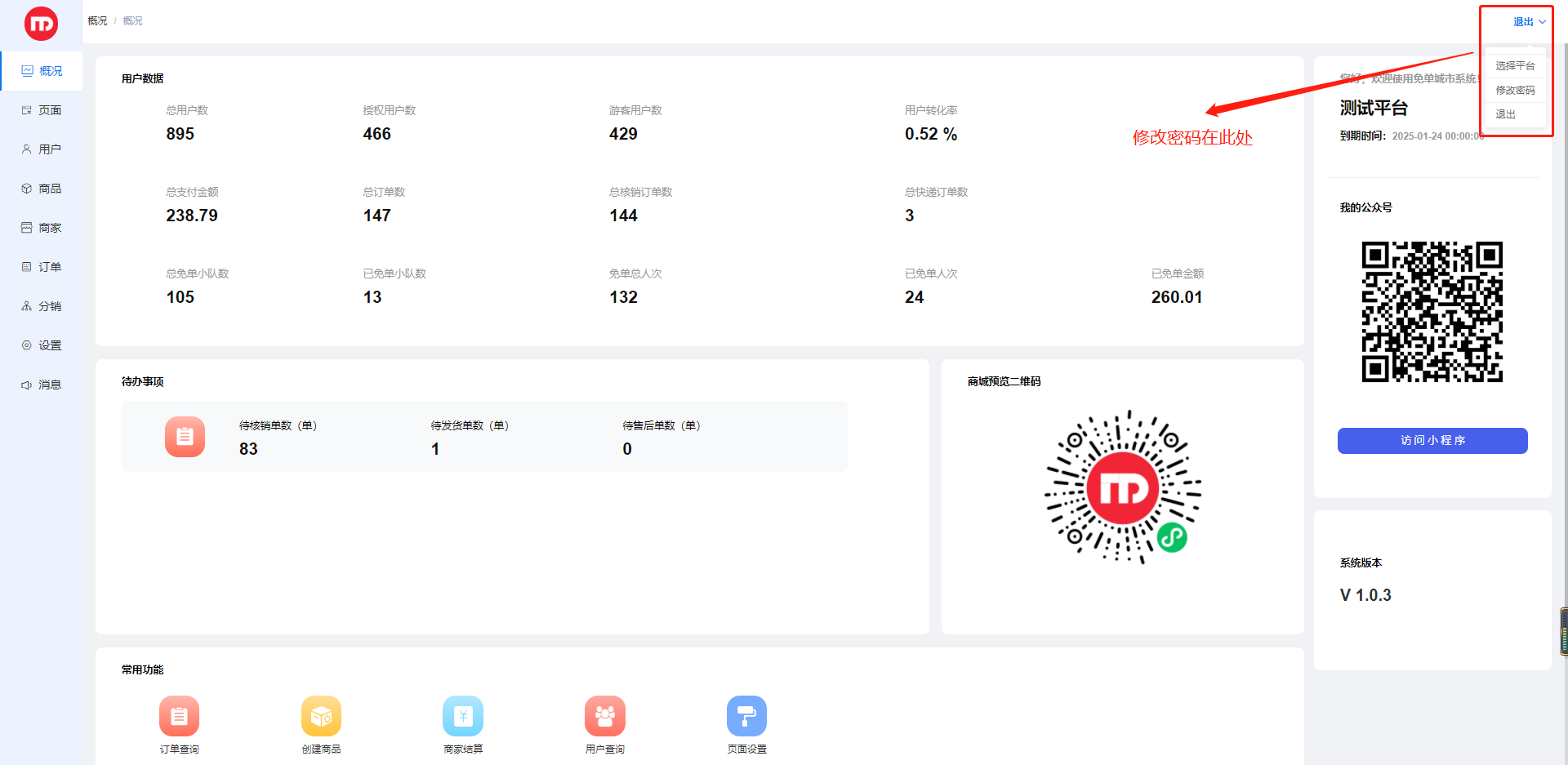
Task: Open 商品 products sidebar item
Action: (x=41, y=189)
